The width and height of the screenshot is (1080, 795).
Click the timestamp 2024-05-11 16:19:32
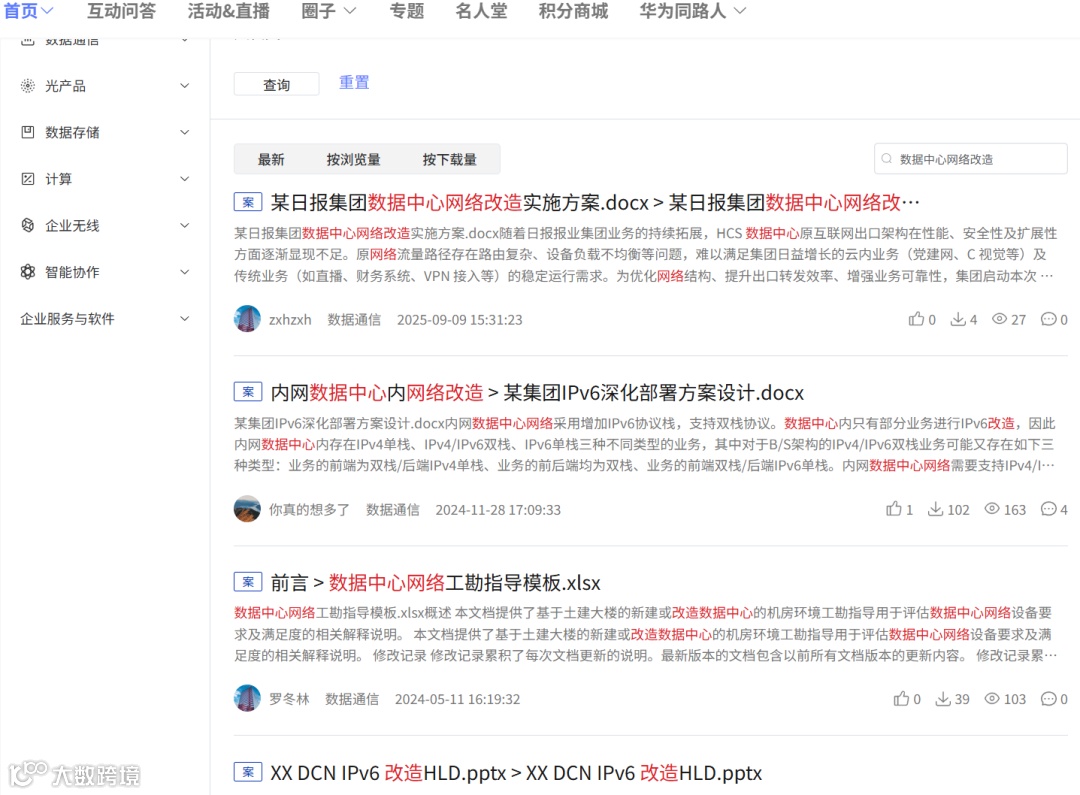[x=457, y=699]
